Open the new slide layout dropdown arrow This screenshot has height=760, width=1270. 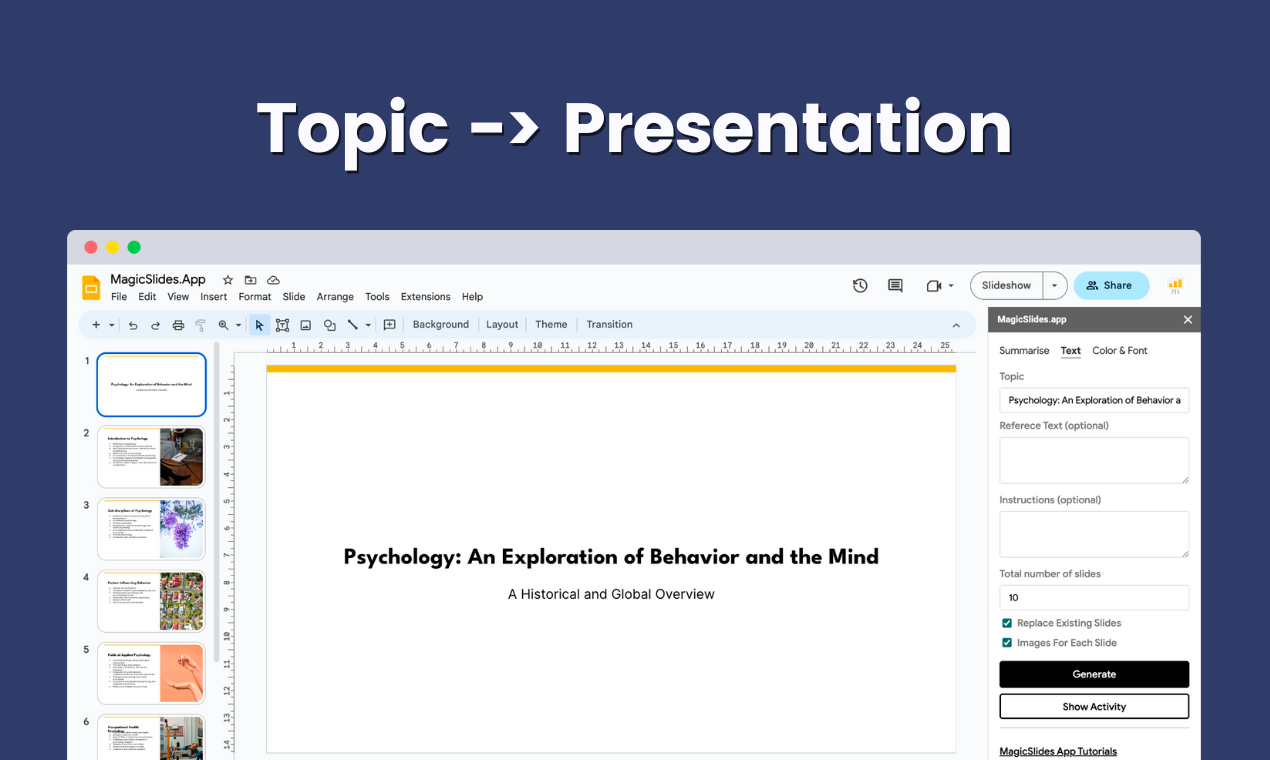tap(112, 325)
